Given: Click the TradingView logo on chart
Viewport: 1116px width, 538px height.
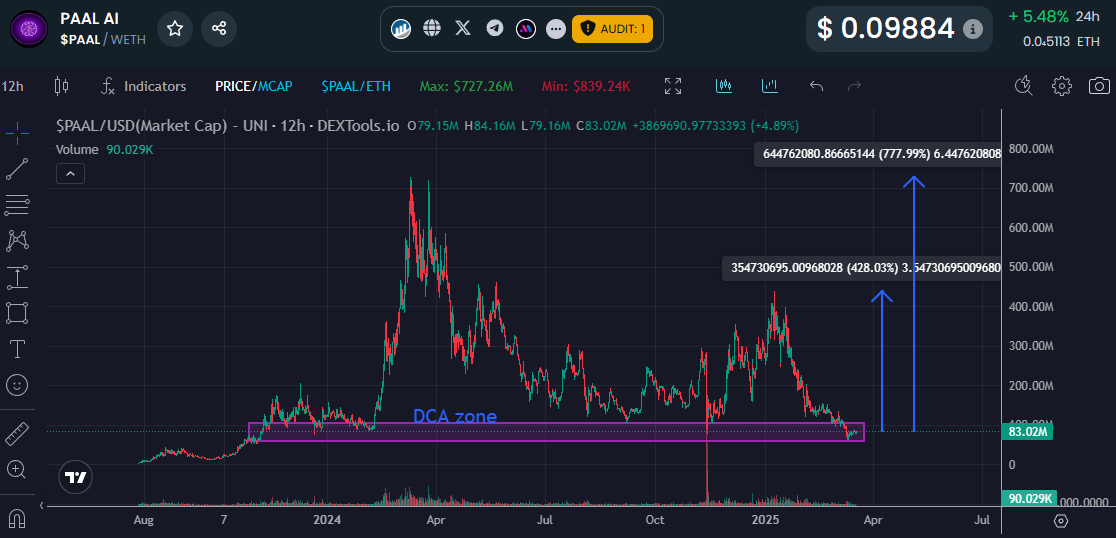Looking at the screenshot, I should click(x=75, y=478).
